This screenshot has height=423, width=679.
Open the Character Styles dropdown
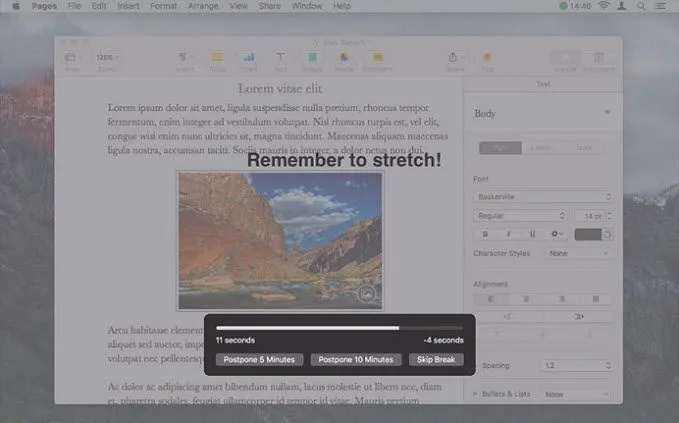coord(578,254)
